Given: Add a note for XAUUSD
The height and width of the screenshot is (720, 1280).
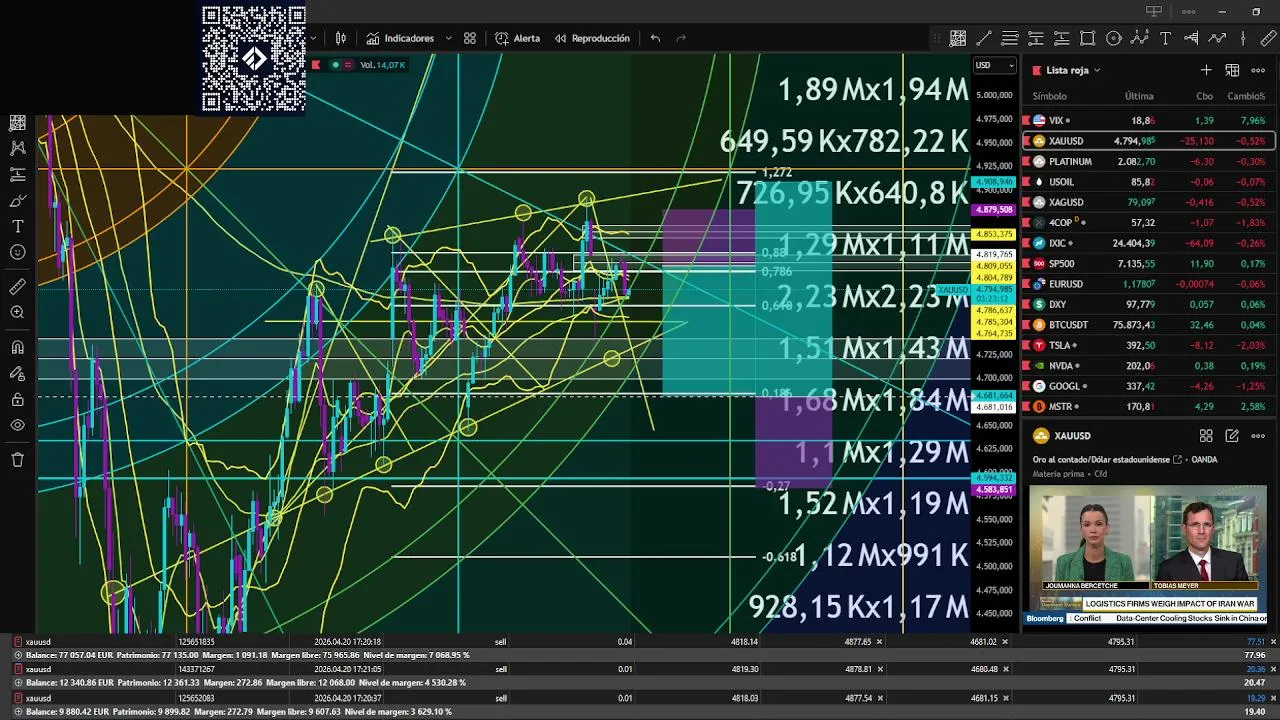Looking at the screenshot, I should [x=1232, y=436].
